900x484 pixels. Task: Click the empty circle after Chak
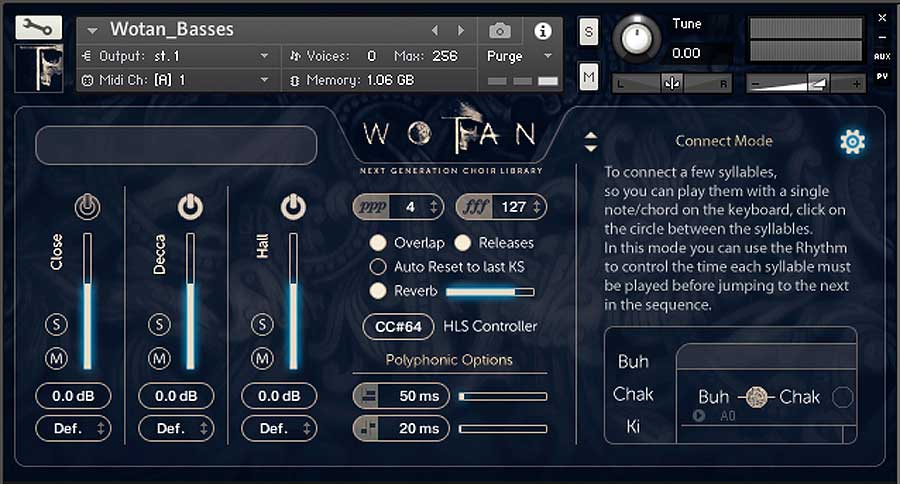pos(842,397)
